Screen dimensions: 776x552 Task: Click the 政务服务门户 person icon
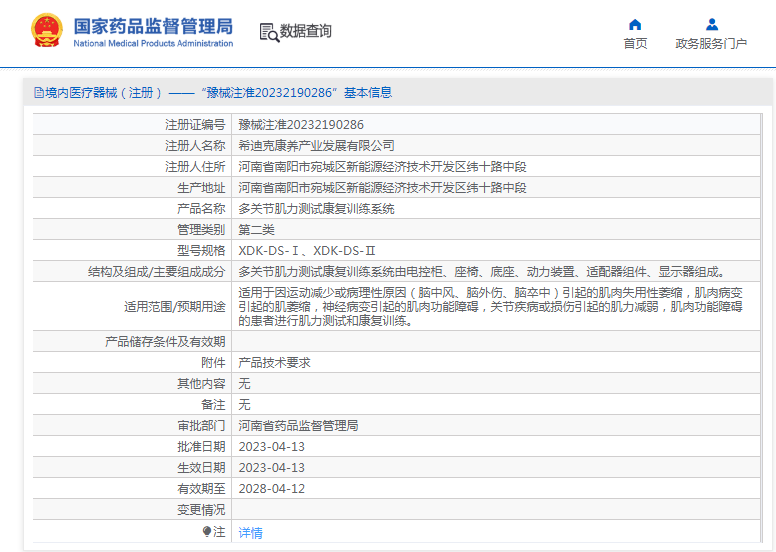[x=712, y=24]
